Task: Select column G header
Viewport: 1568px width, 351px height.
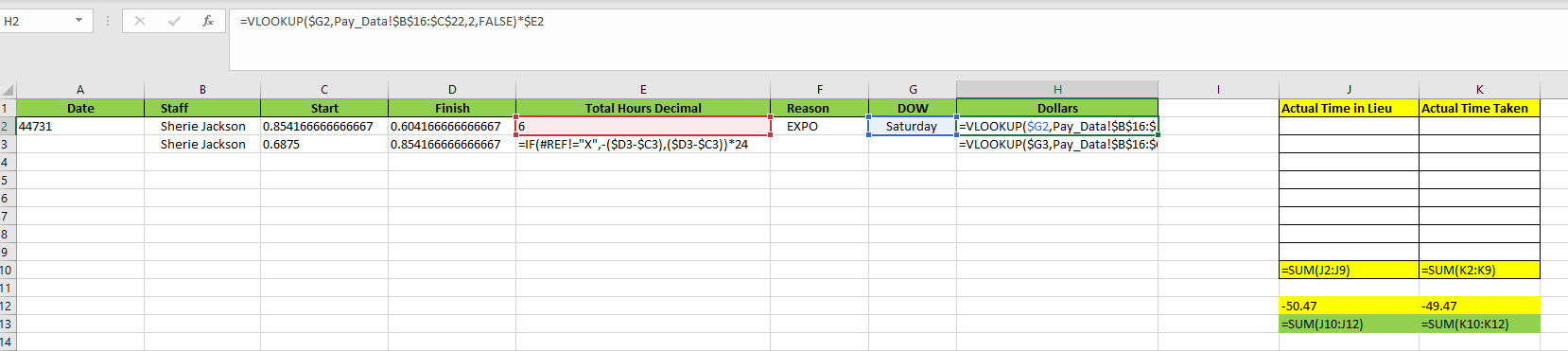Action: 913,90
